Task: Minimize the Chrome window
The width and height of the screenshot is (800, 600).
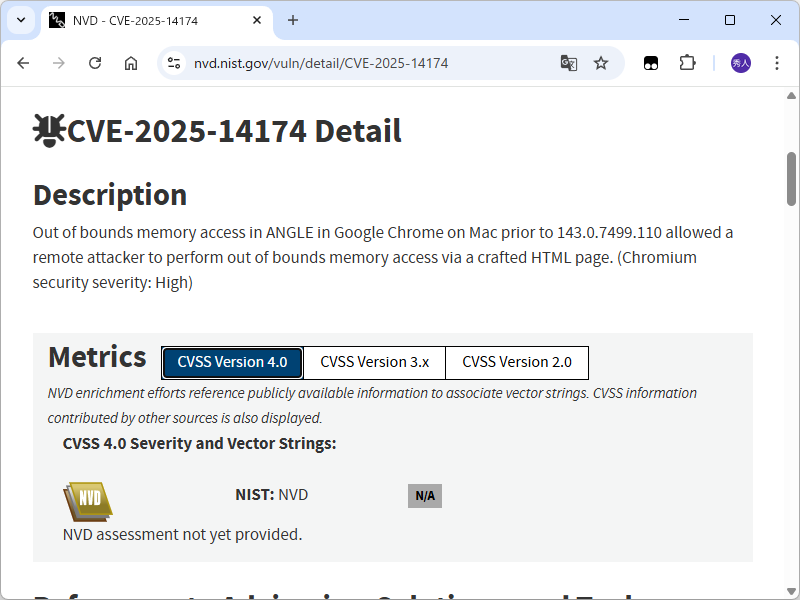Action: [684, 20]
